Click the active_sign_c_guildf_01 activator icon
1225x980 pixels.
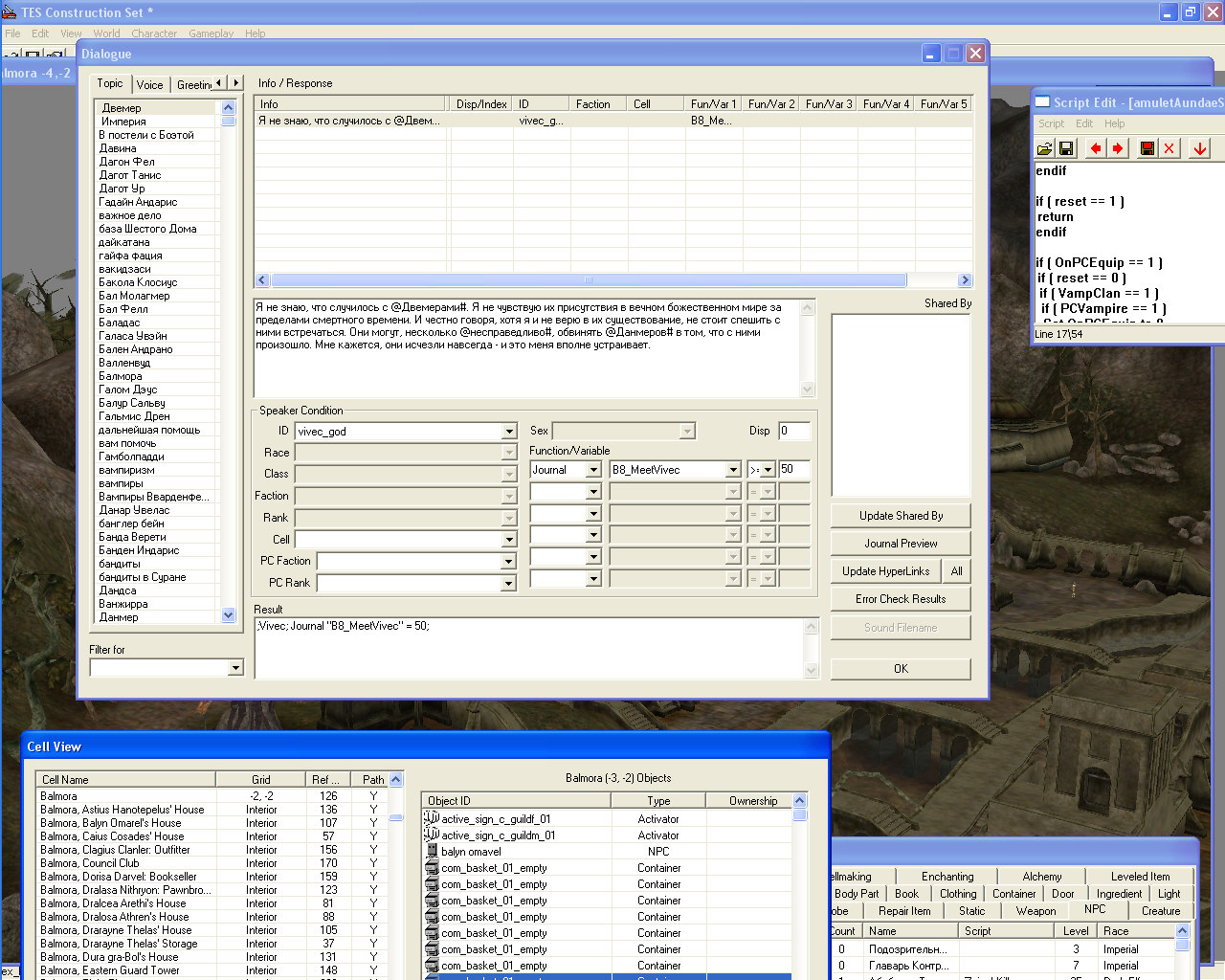tap(432, 818)
